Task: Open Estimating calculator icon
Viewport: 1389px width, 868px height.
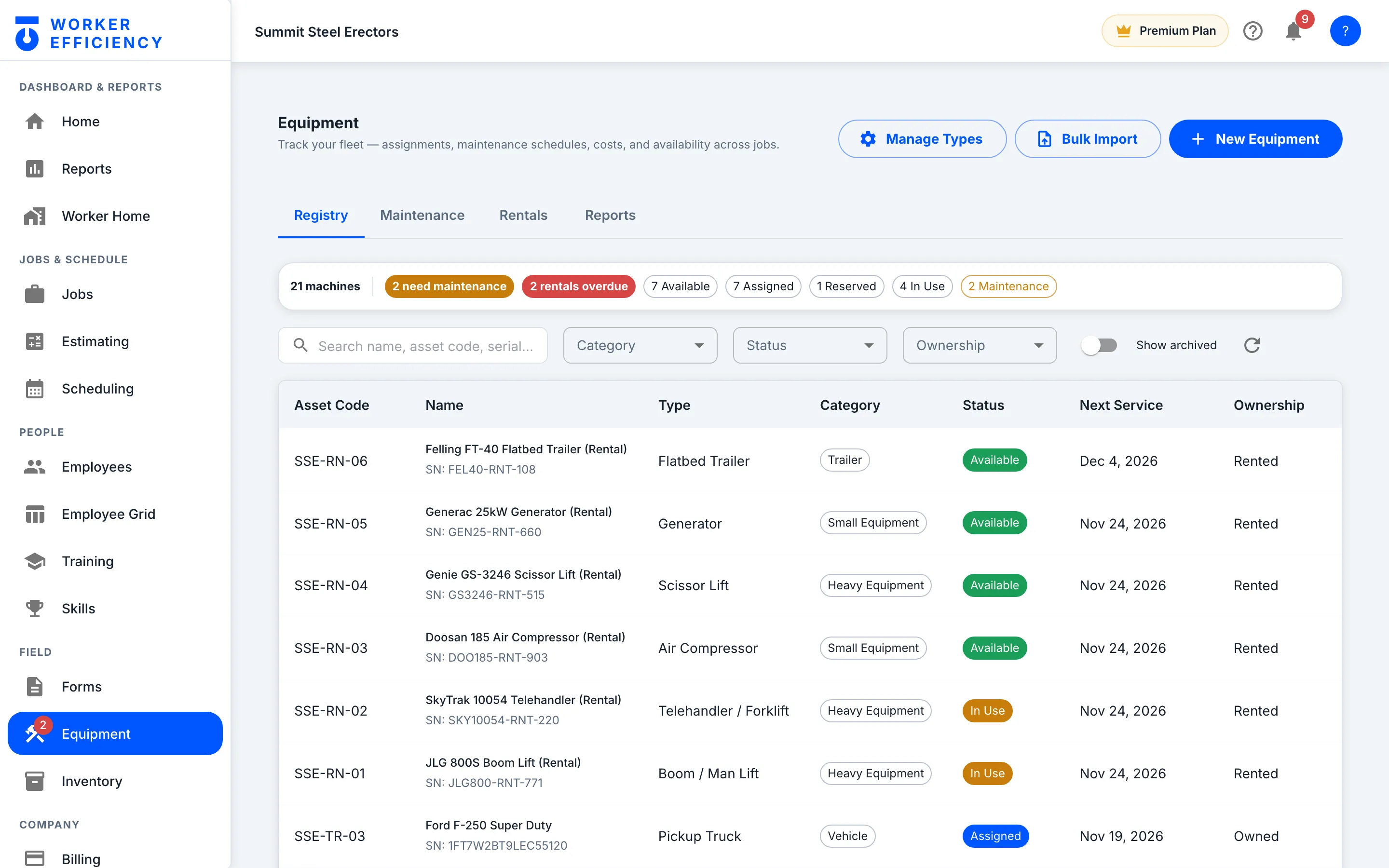Action: (x=34, y=341)
